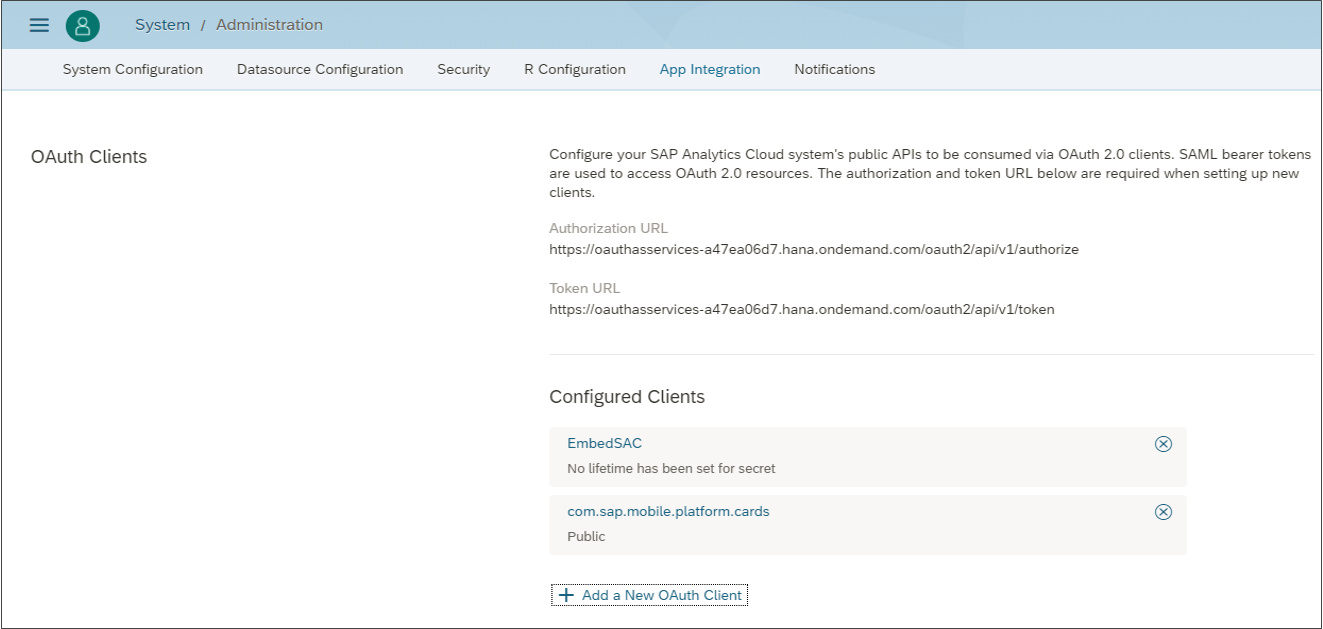
Task: Select the Token URL value text
Action: [x=802, y=309]
